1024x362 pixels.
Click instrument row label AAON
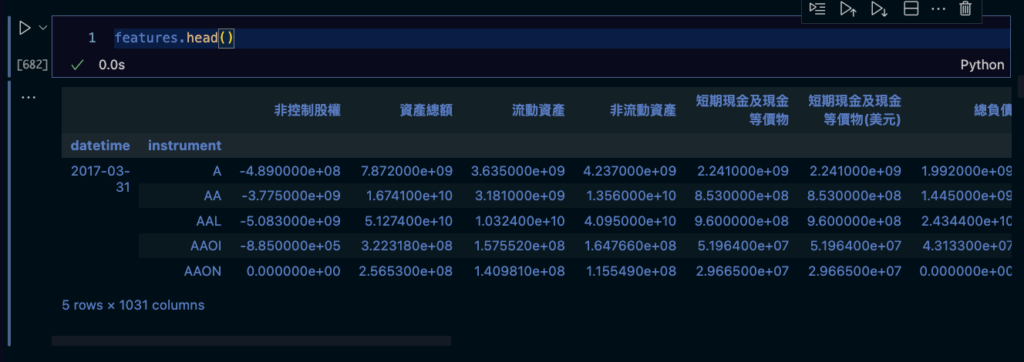(x=202, y=271)
